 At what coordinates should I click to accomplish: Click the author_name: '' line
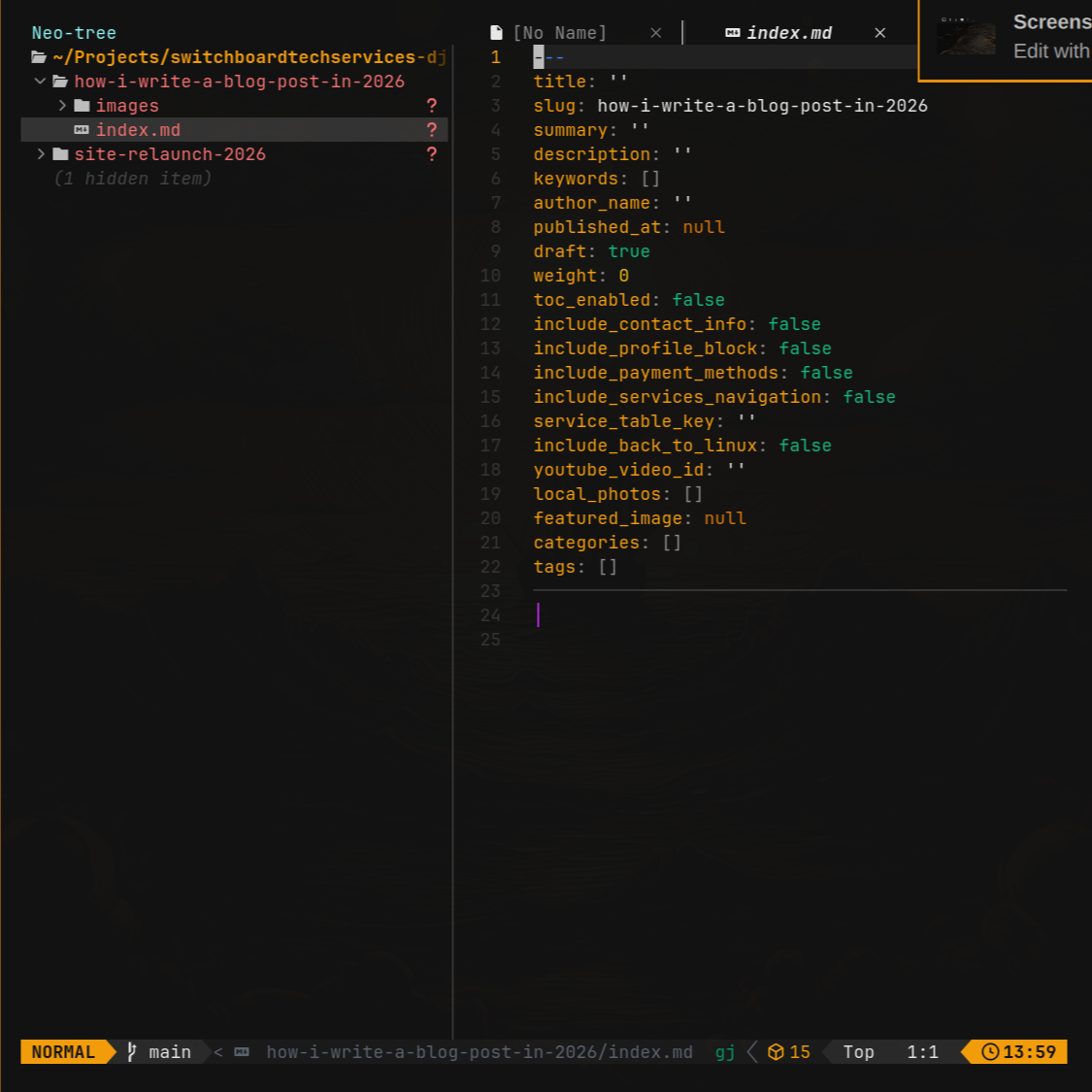(x=612, y=203)
